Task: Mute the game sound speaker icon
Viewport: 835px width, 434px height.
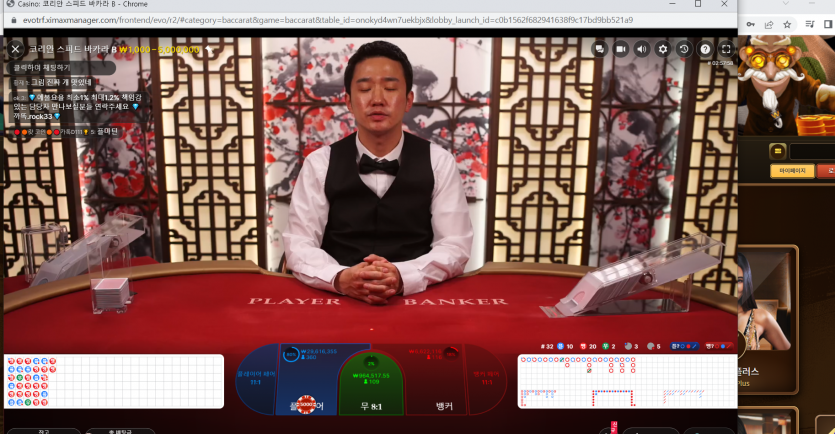Action: 642,49
